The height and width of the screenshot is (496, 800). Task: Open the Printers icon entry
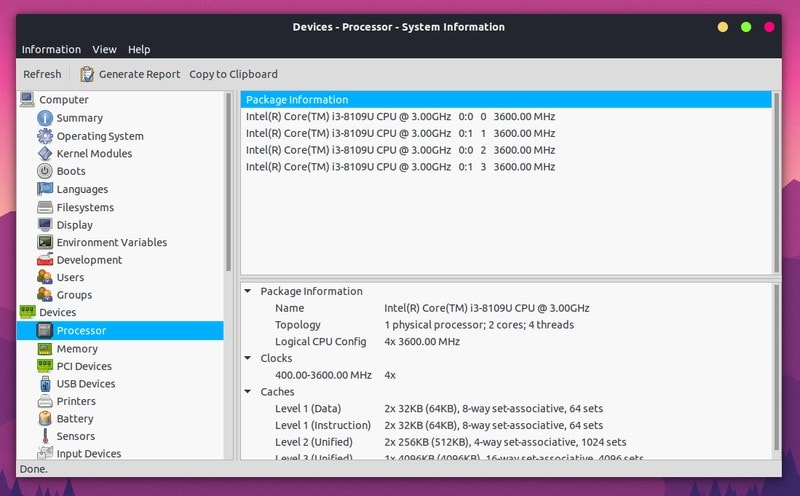point(45,401)
